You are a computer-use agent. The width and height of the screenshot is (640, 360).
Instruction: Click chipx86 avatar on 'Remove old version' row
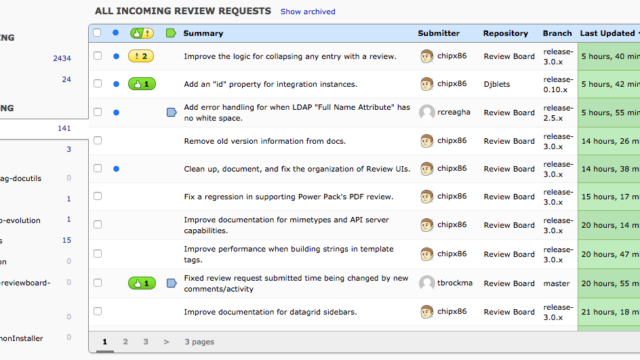click(x=427, y=141)
